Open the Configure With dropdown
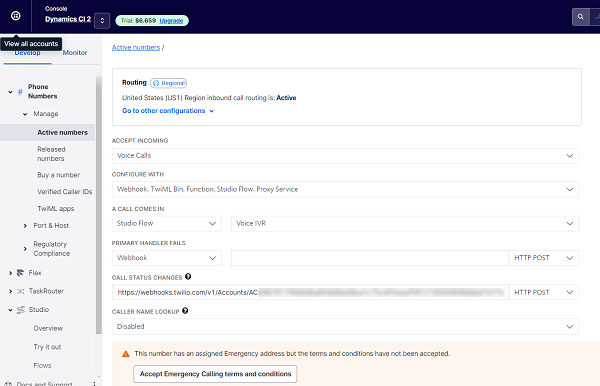Screen dimensions: 600x386 click(x=345, y=189)
